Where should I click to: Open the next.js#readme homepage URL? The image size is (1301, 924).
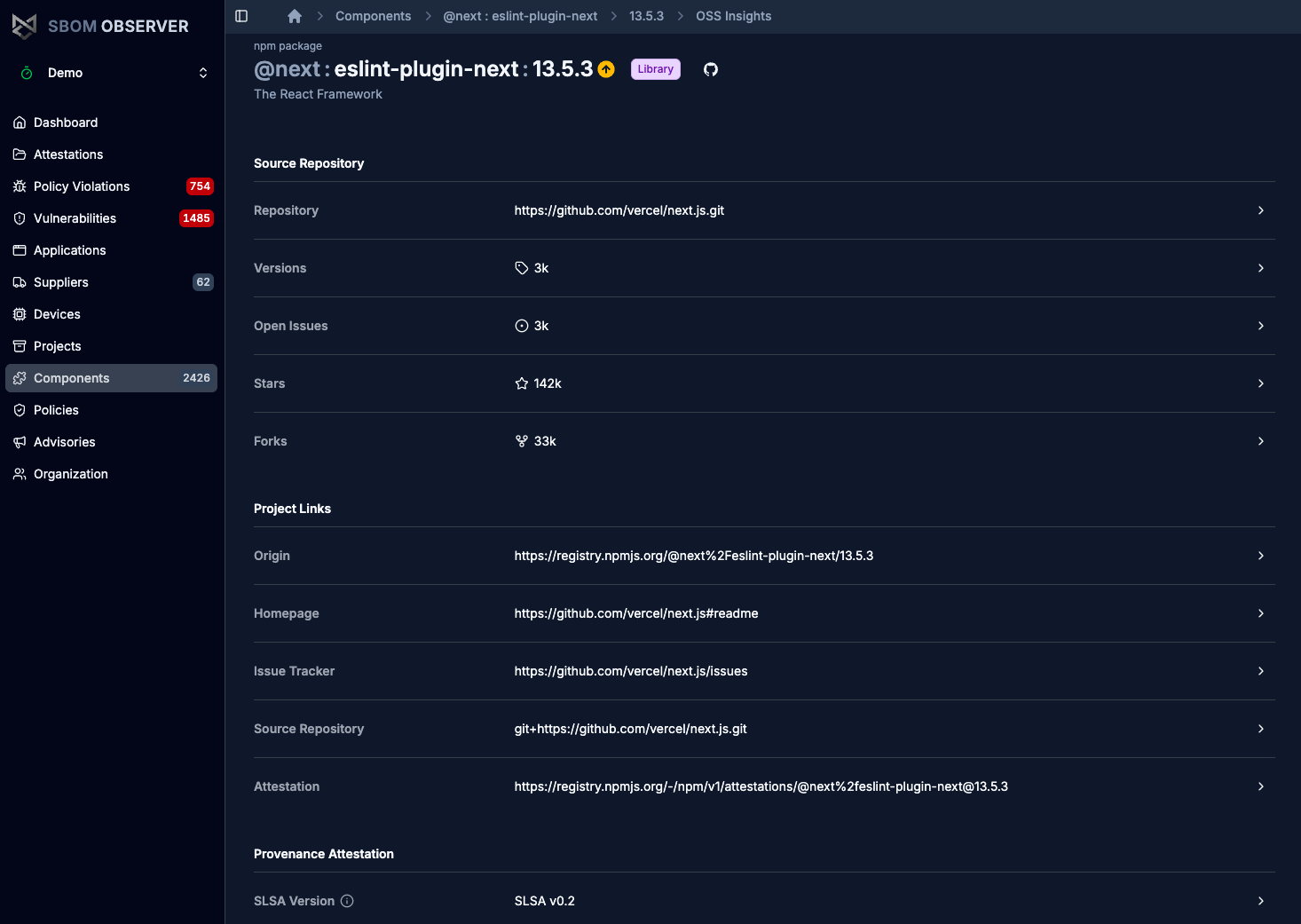pyautogui.click(x=636, y=613)
